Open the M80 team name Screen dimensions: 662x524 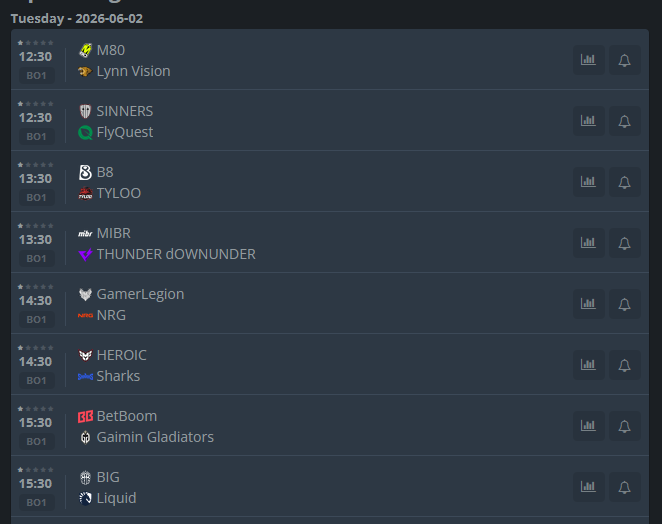(x=111, y=50)
